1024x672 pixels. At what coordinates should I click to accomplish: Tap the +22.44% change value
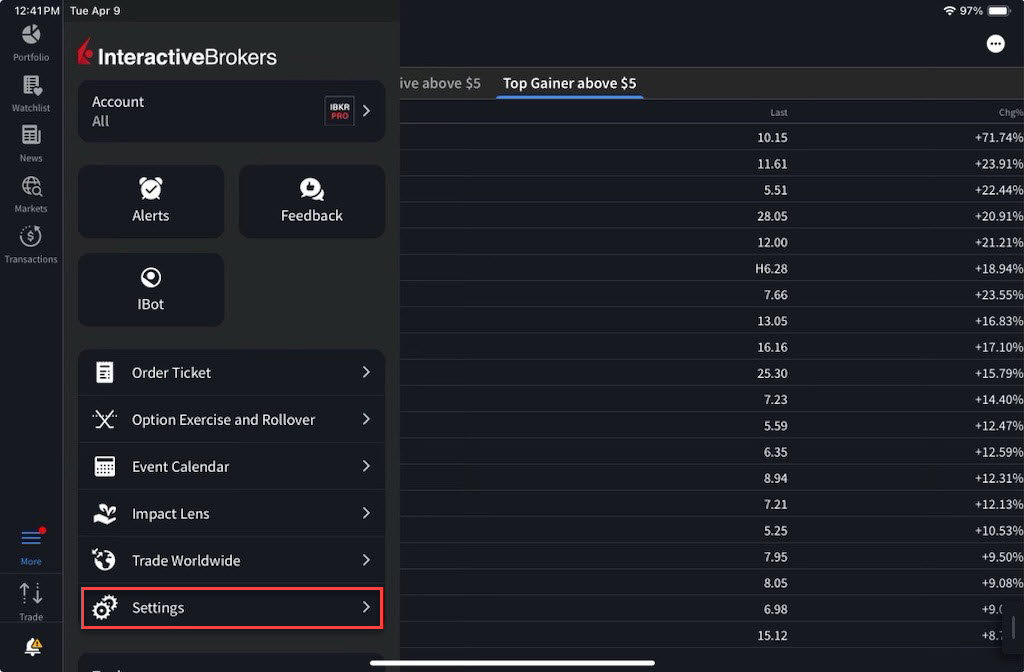coord(999,190)
